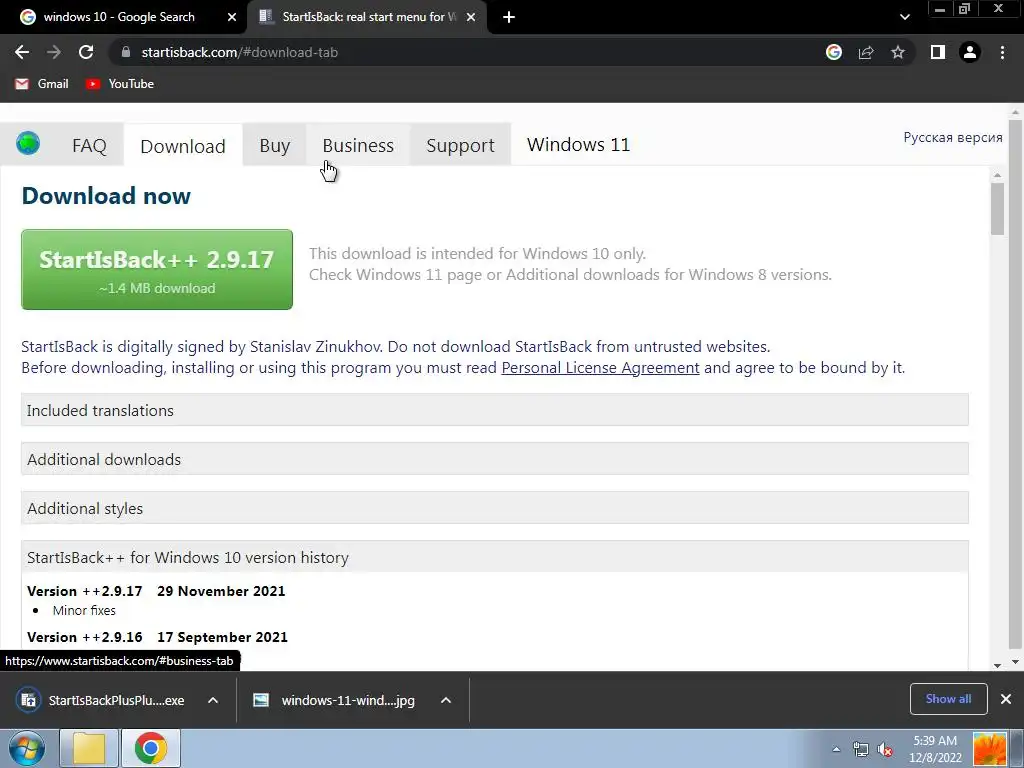Open the tab search dropdown arrow

pos(904,17)
